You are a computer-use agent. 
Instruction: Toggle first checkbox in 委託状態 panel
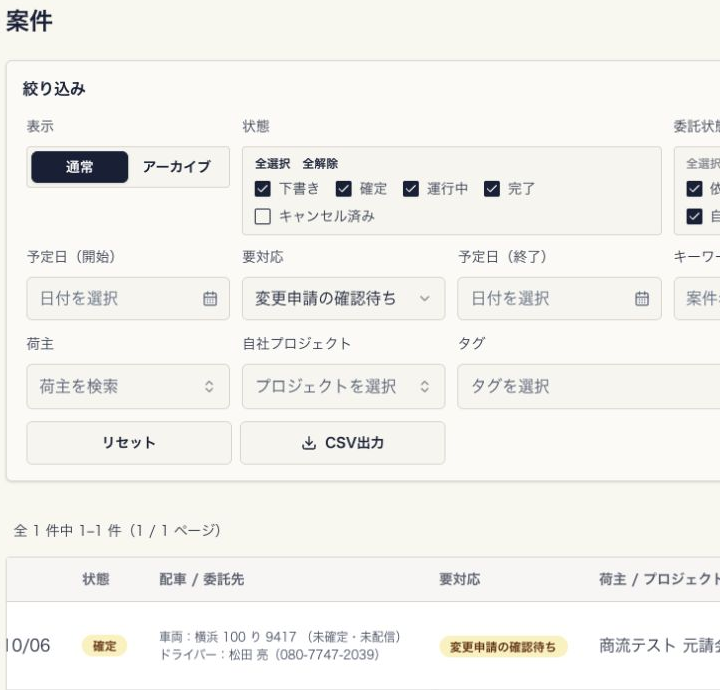coord(694,189)
